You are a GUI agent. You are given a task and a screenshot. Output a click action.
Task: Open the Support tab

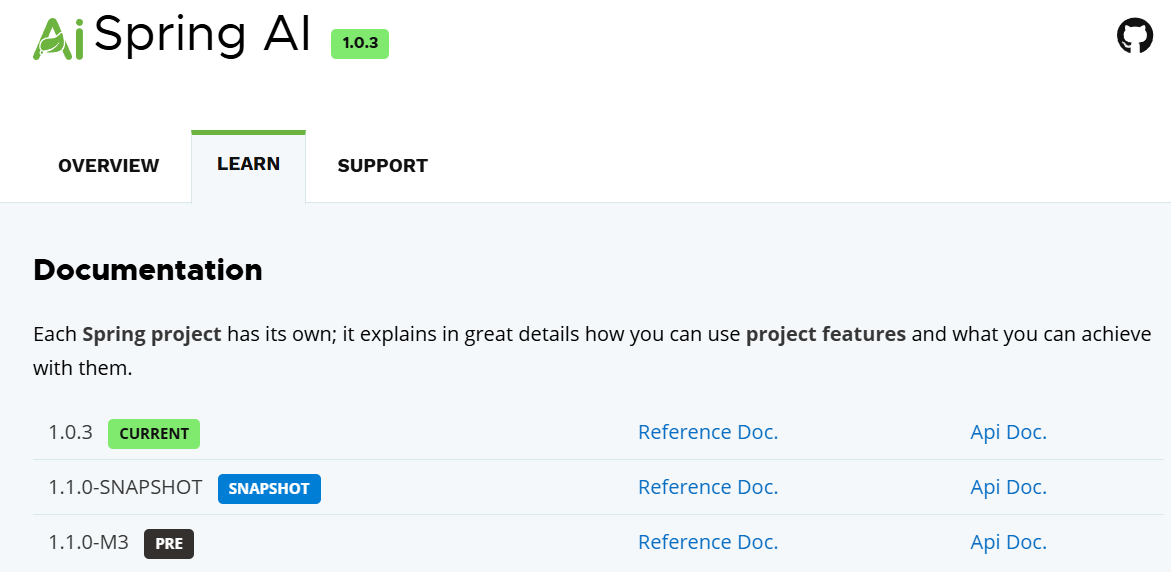point(382,166)
